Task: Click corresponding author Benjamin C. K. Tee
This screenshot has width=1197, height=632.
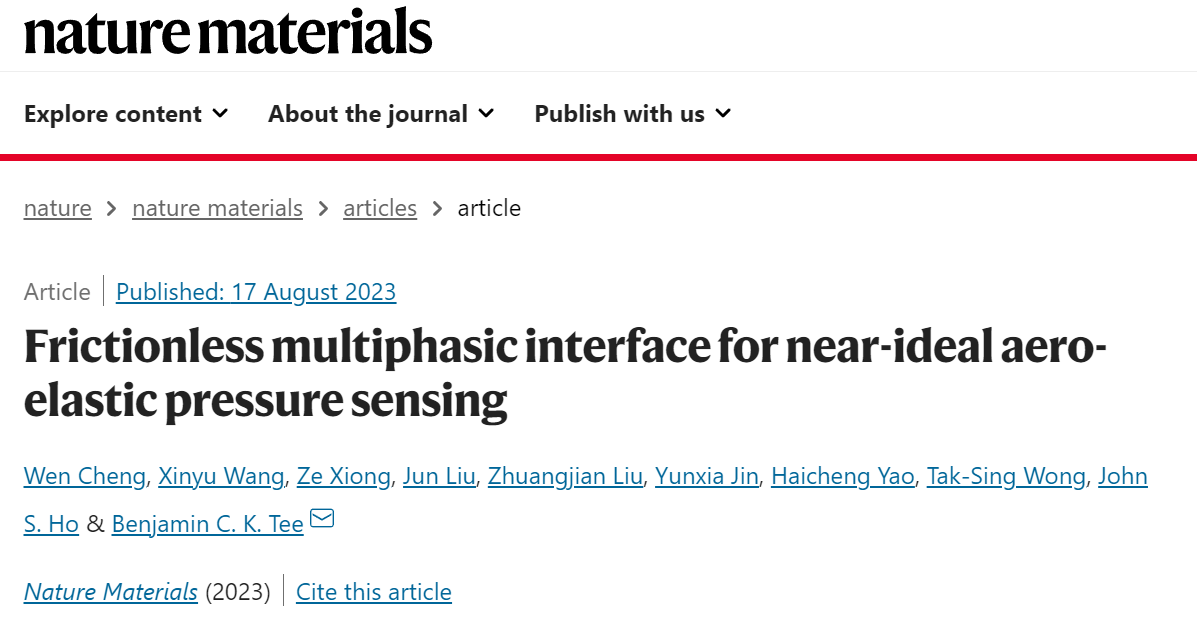Action: pyautogui.click(x=208, y=524)
